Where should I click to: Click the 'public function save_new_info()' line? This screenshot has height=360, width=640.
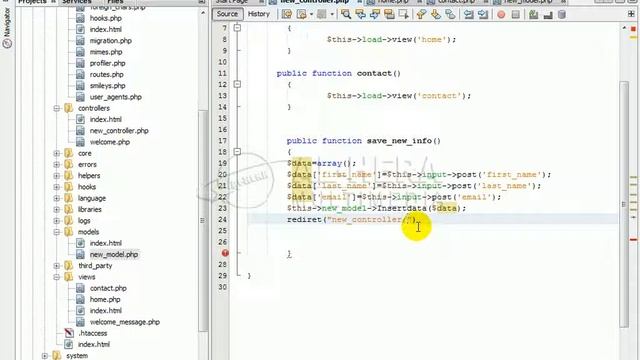[x=363, y=141]
